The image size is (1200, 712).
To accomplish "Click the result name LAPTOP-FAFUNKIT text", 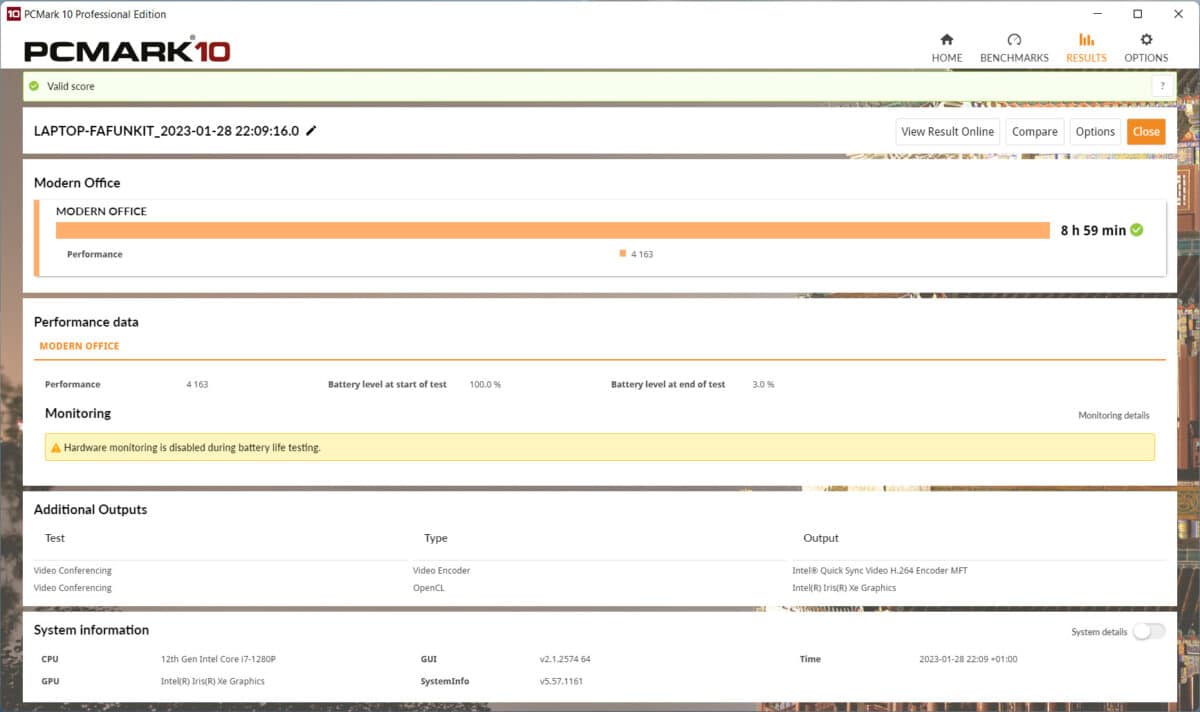I will [166, 131].
